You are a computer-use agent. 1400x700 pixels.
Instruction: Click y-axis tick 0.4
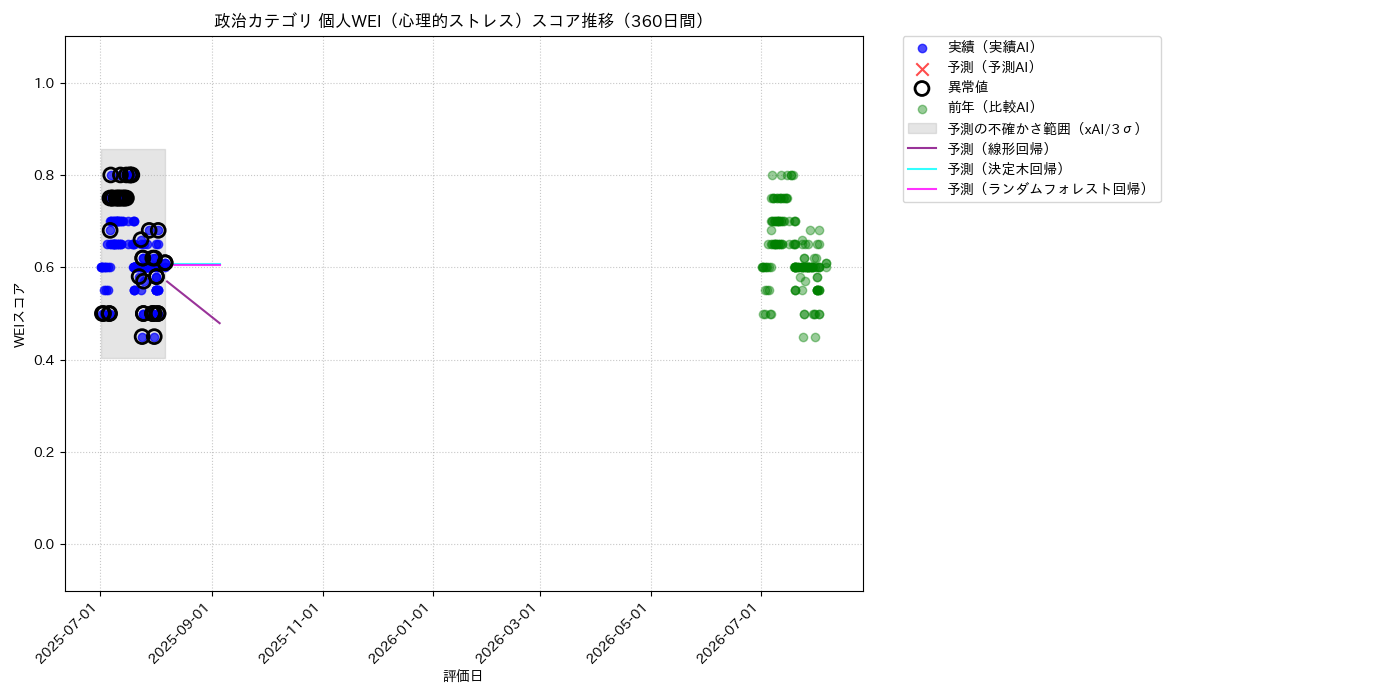click(45, 360)
